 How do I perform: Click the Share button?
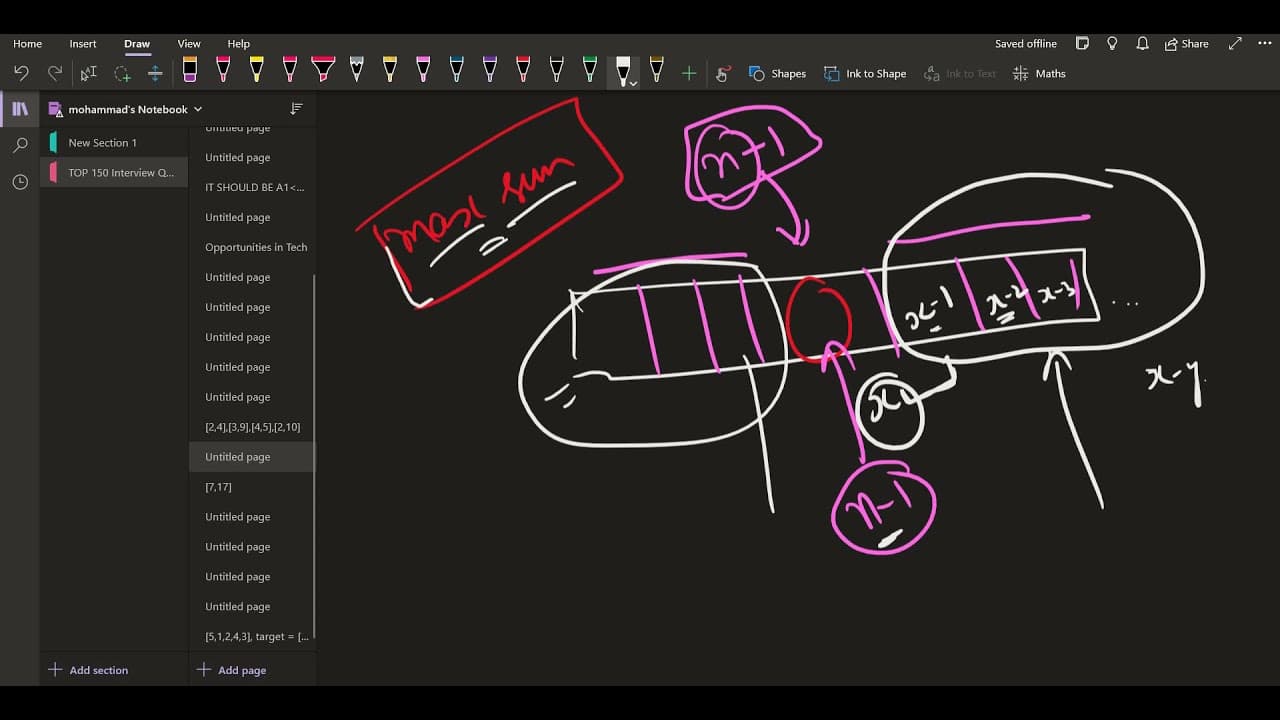(1187, 44)
